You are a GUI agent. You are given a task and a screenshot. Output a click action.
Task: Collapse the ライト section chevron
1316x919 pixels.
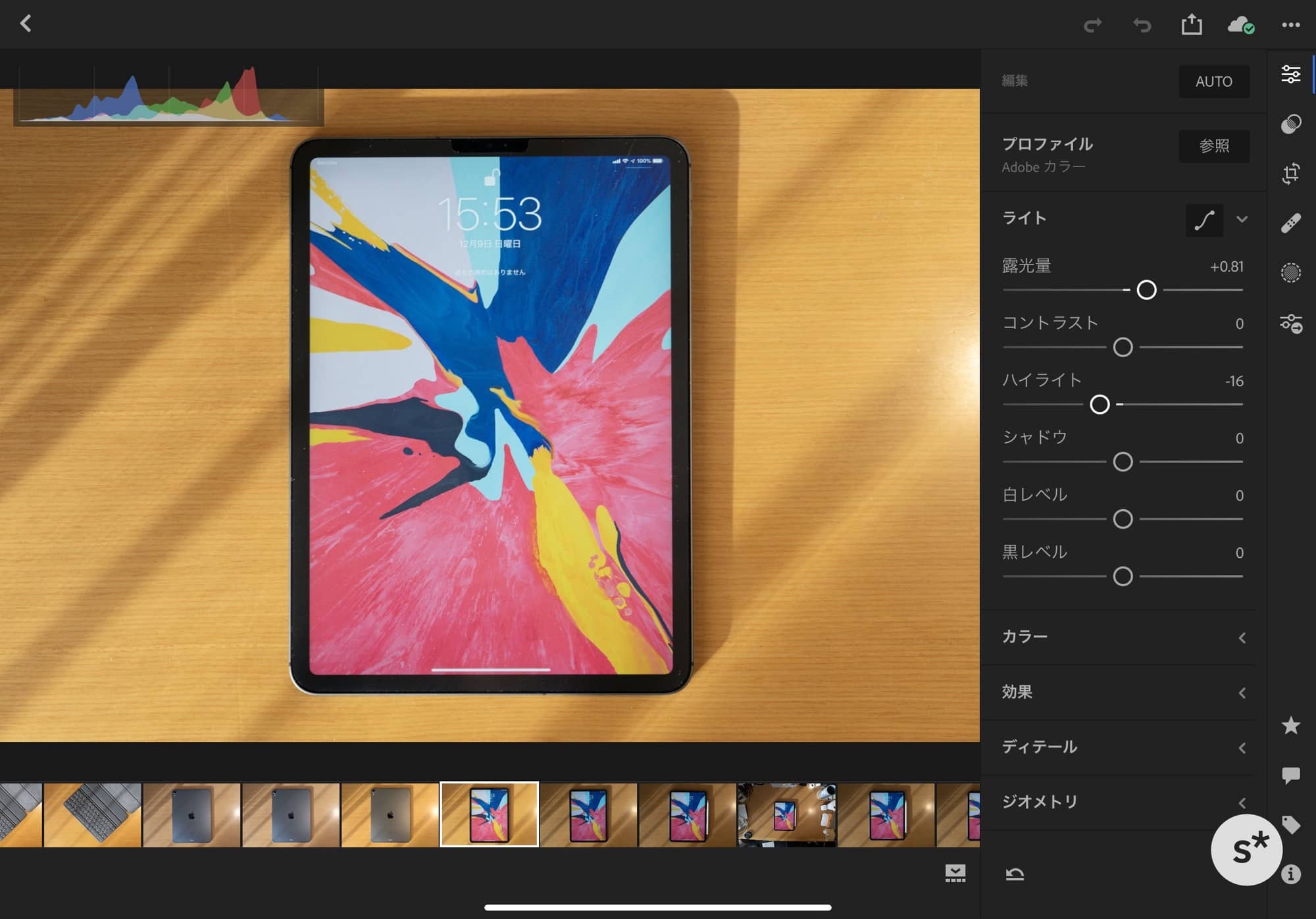pos(1242,219)
